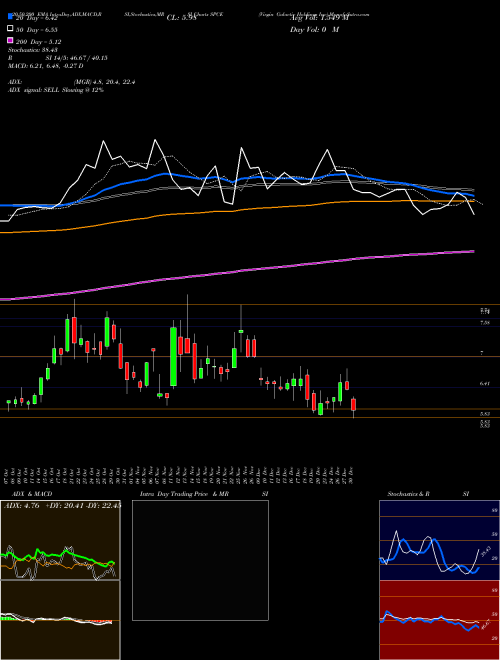This screenshot has width=500, height=660.
Task: Click the last red candlestick on the chart
Action: pos(354,405)
